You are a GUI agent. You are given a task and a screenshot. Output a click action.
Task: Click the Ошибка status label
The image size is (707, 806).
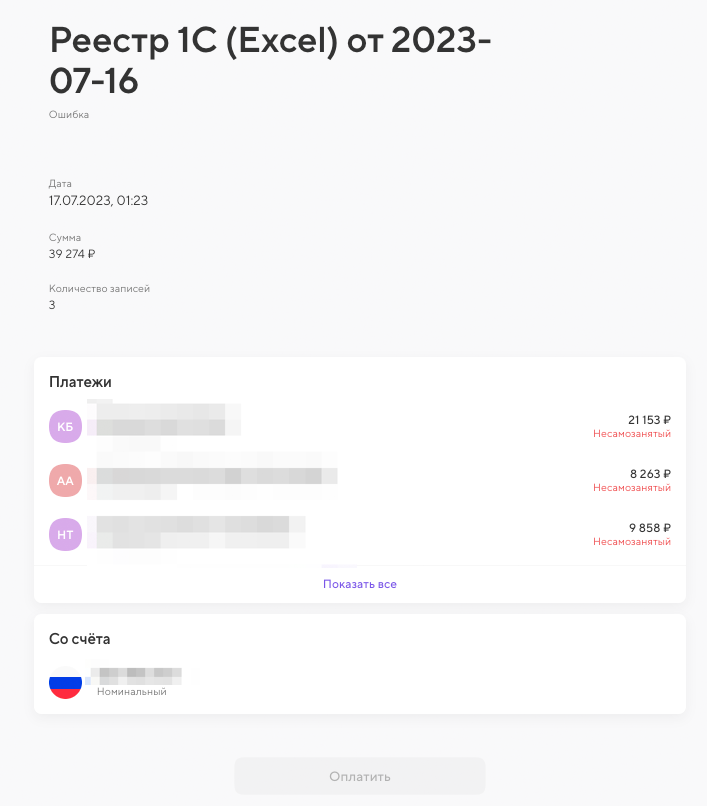point(69,115)
